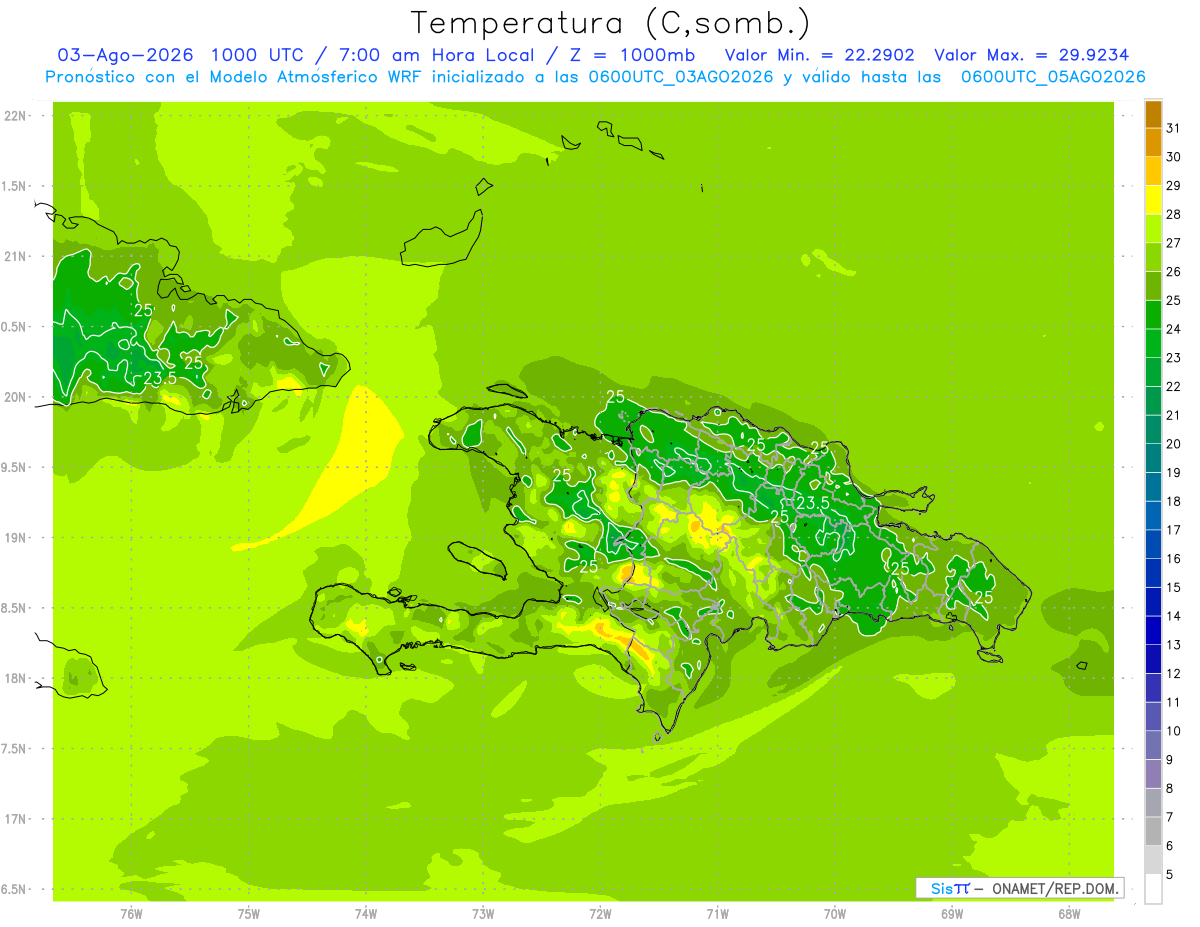Click the 23.5 contour label over Dominican Republic

pos(812,502)
